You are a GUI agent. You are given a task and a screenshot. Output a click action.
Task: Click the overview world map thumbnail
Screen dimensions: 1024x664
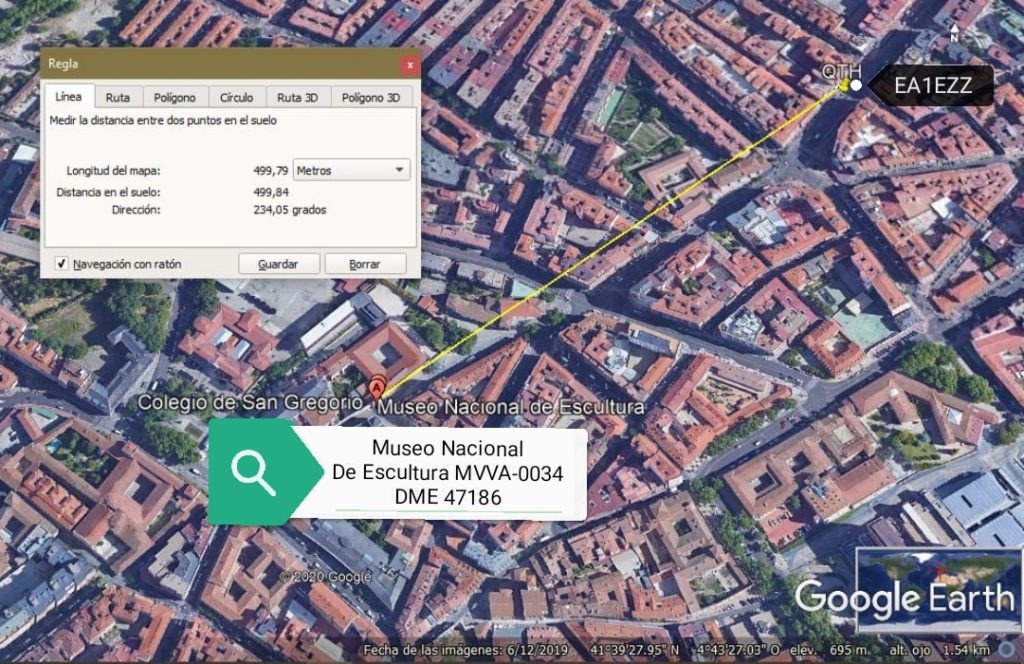938,592
